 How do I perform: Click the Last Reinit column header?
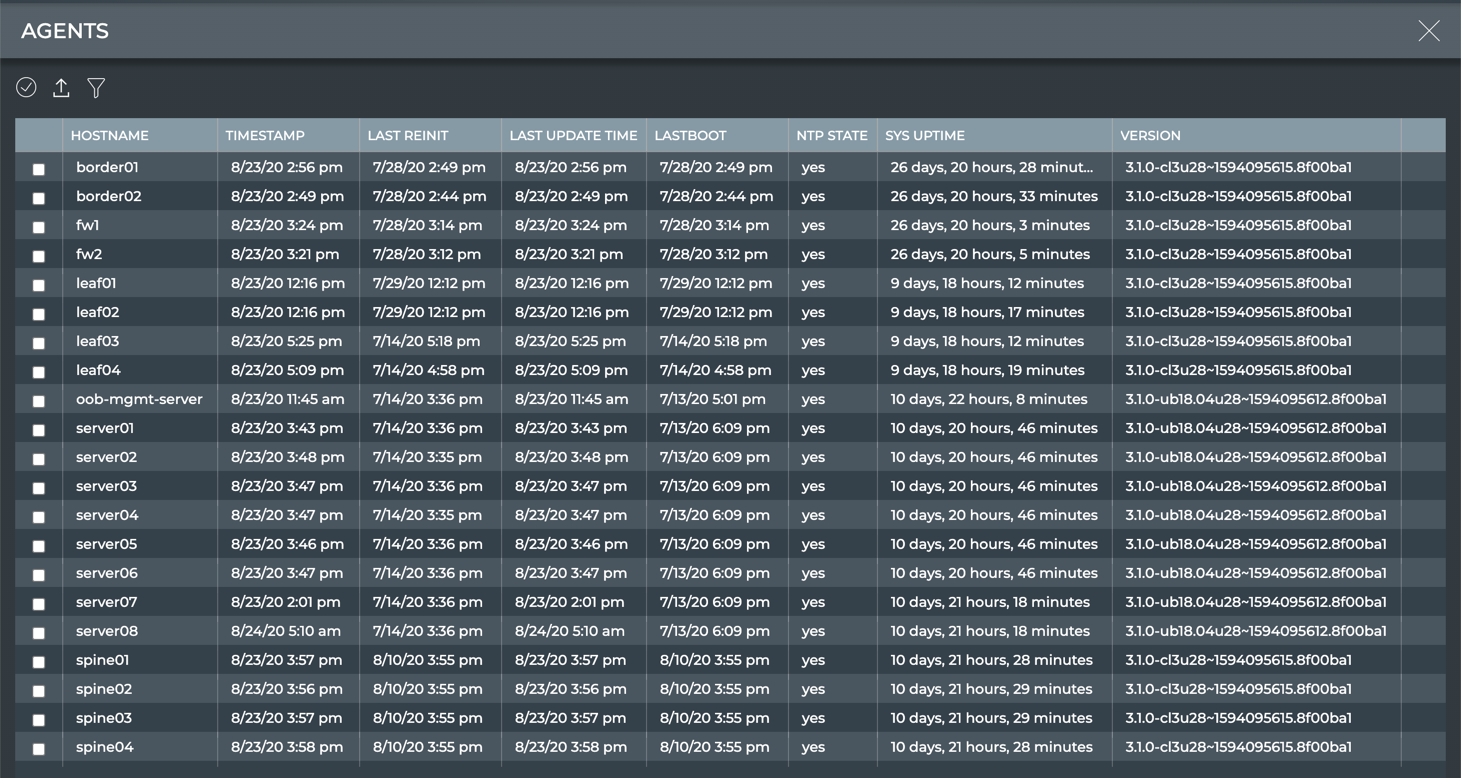(x=408, y=135)
